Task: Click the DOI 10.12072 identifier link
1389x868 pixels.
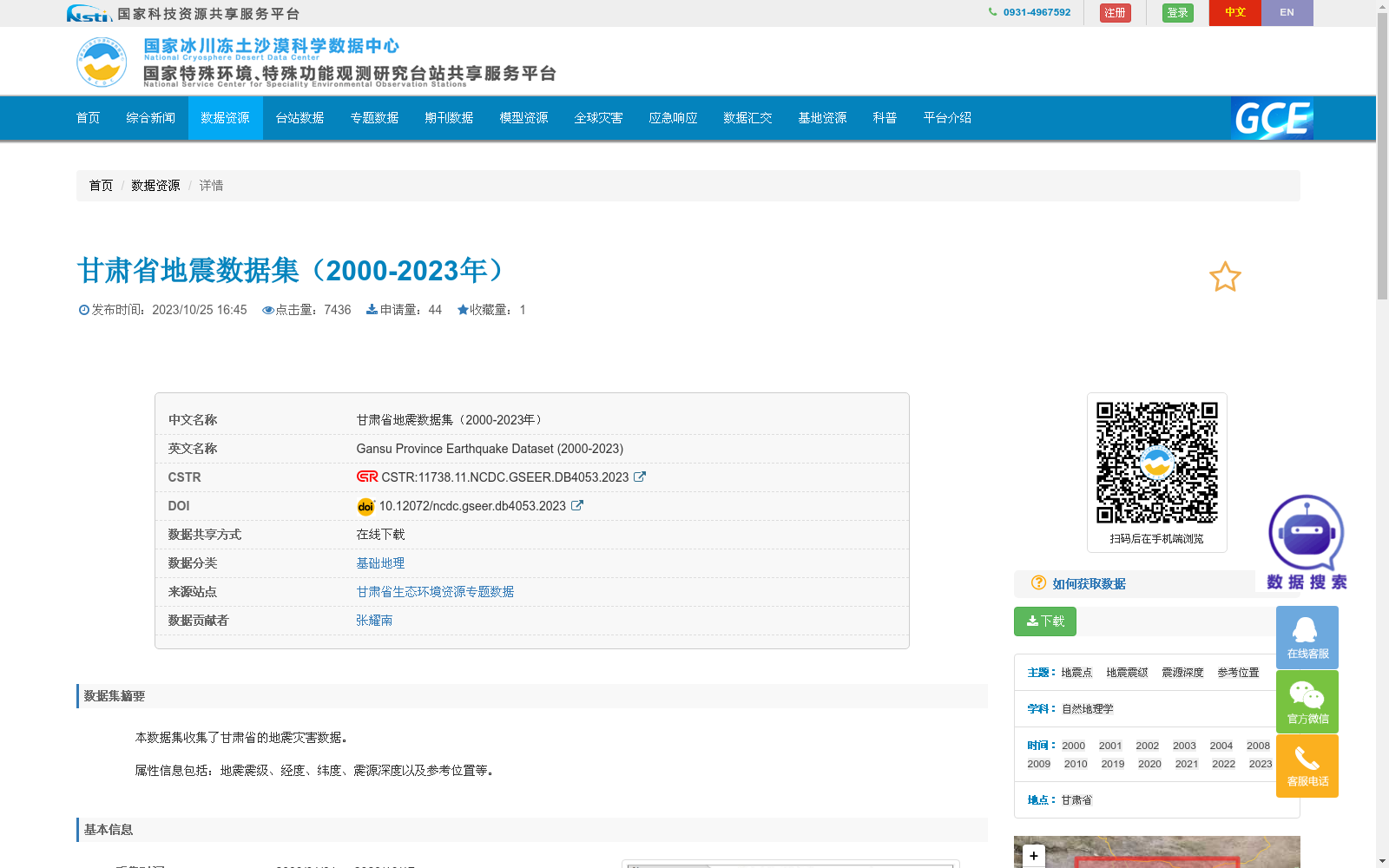Action: pyautogui.click(x=472, y=506)
